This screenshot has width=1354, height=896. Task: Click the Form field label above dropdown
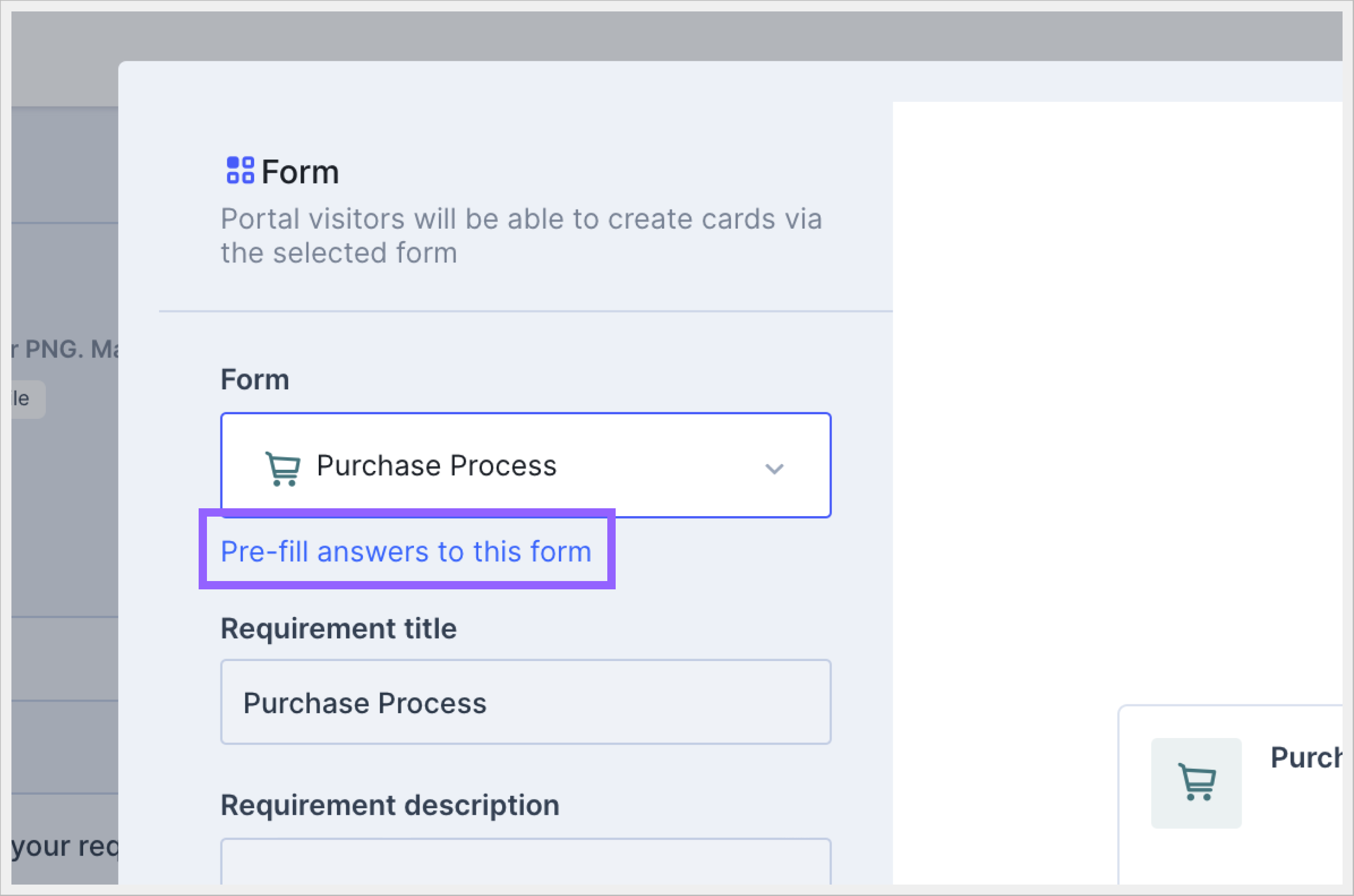(x=255, y=379)
